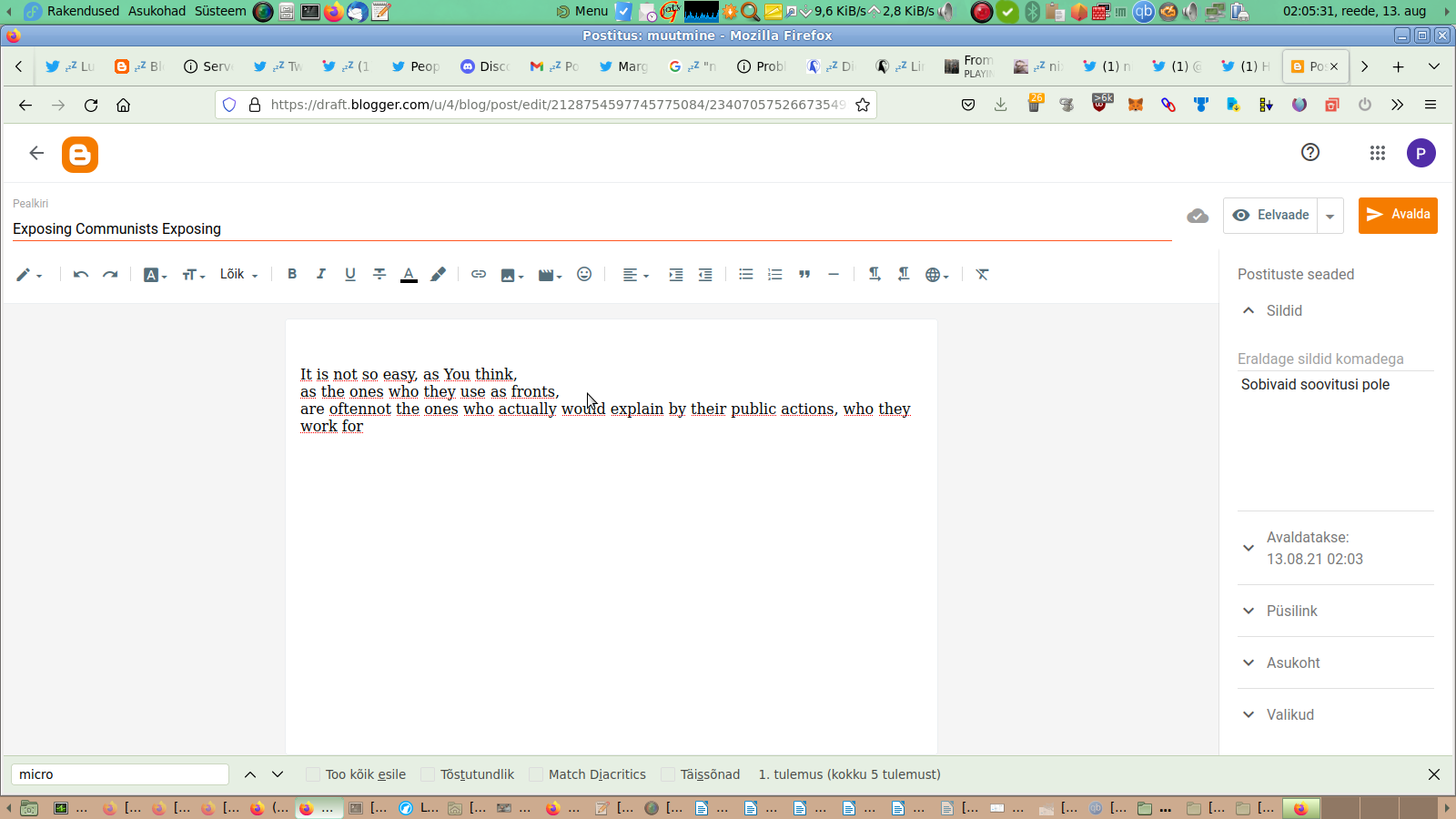Undo the last edit
Screen dimensions: 1456x819
click(81, 274)
